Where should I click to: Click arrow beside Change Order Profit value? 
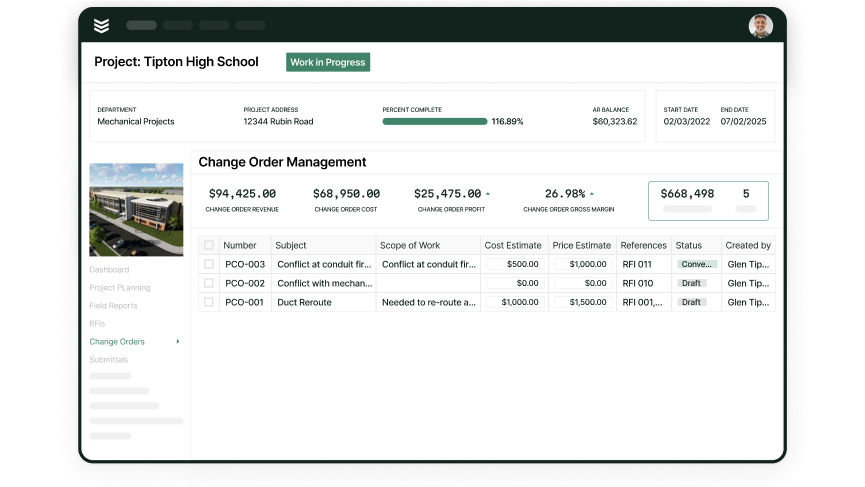pos(487,194)
